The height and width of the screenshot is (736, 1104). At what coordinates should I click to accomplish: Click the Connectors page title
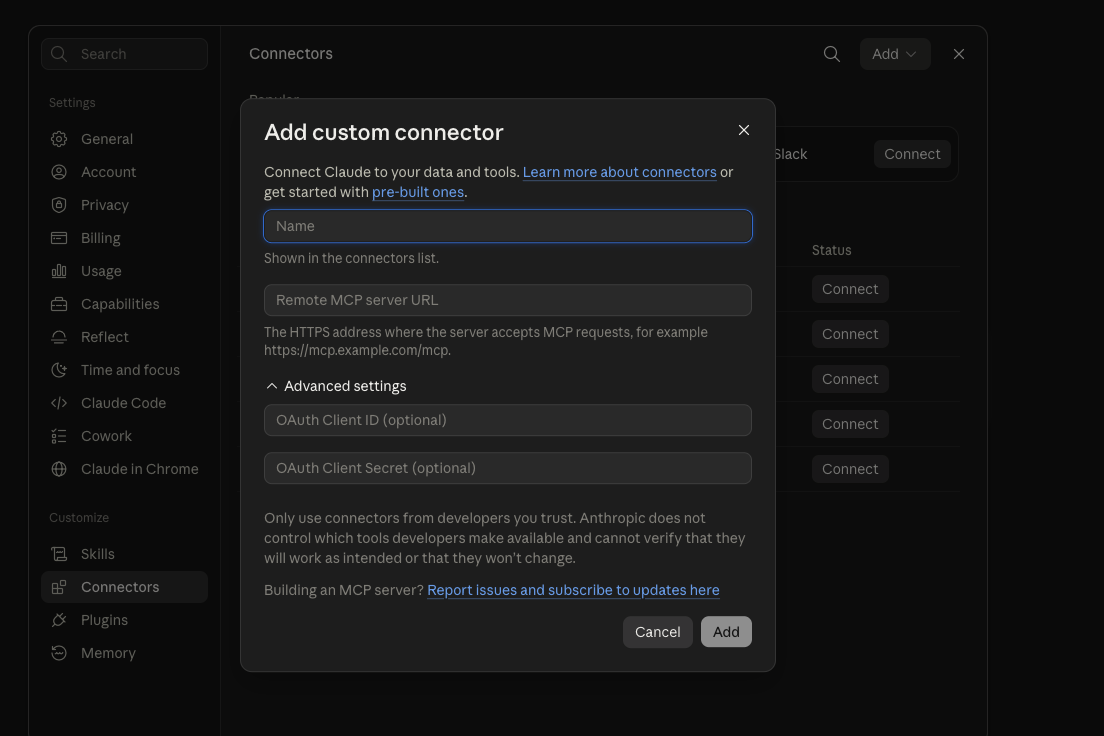coord(291,54)
